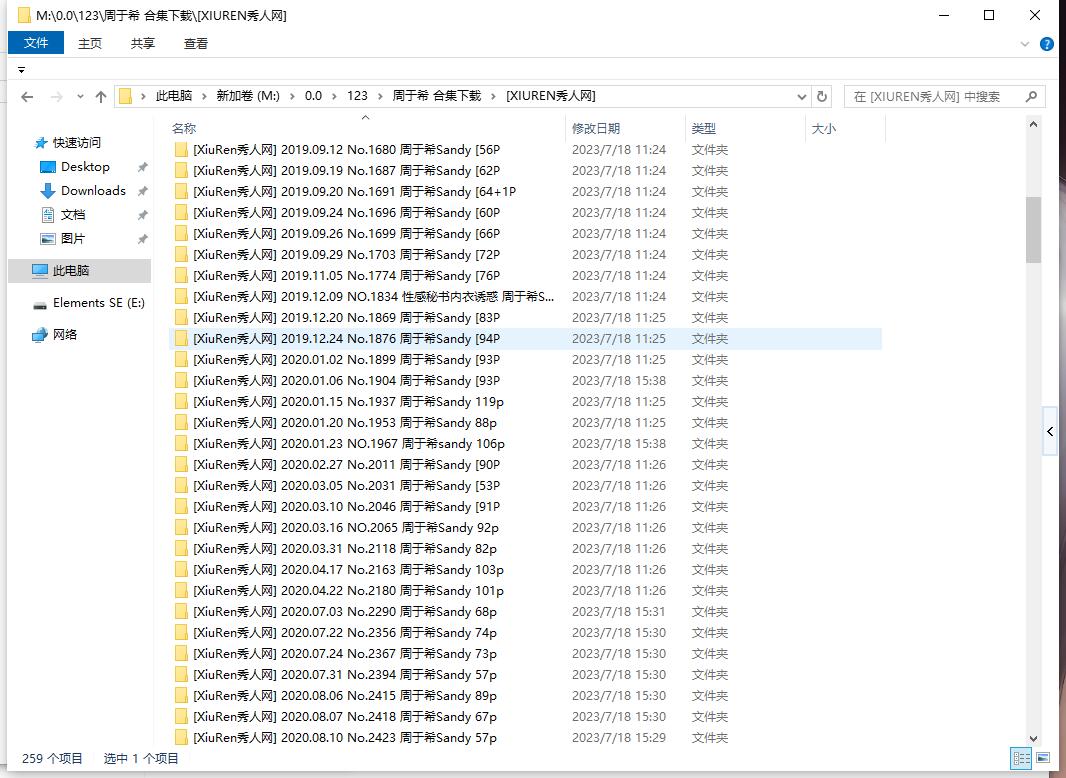The width and height of the screenshot is (1066, 778).
Task: Select the Downloads arrow icon in sidebar
Action: (48, 191)
